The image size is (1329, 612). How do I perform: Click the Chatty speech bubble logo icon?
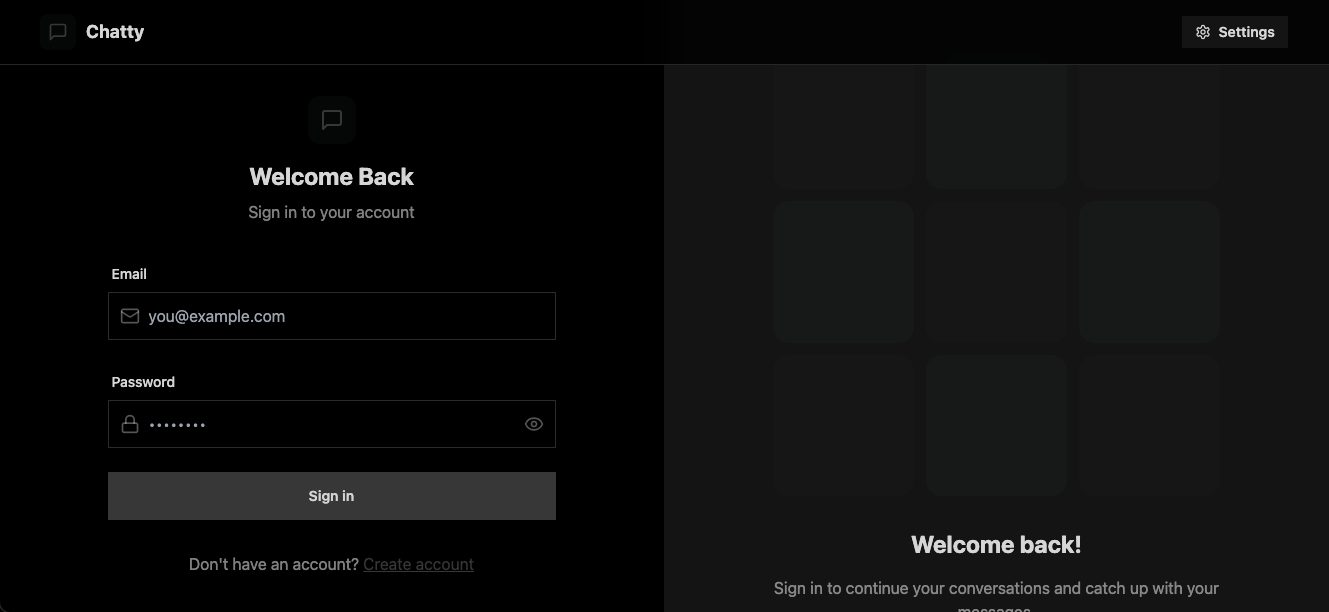[57, 31]
